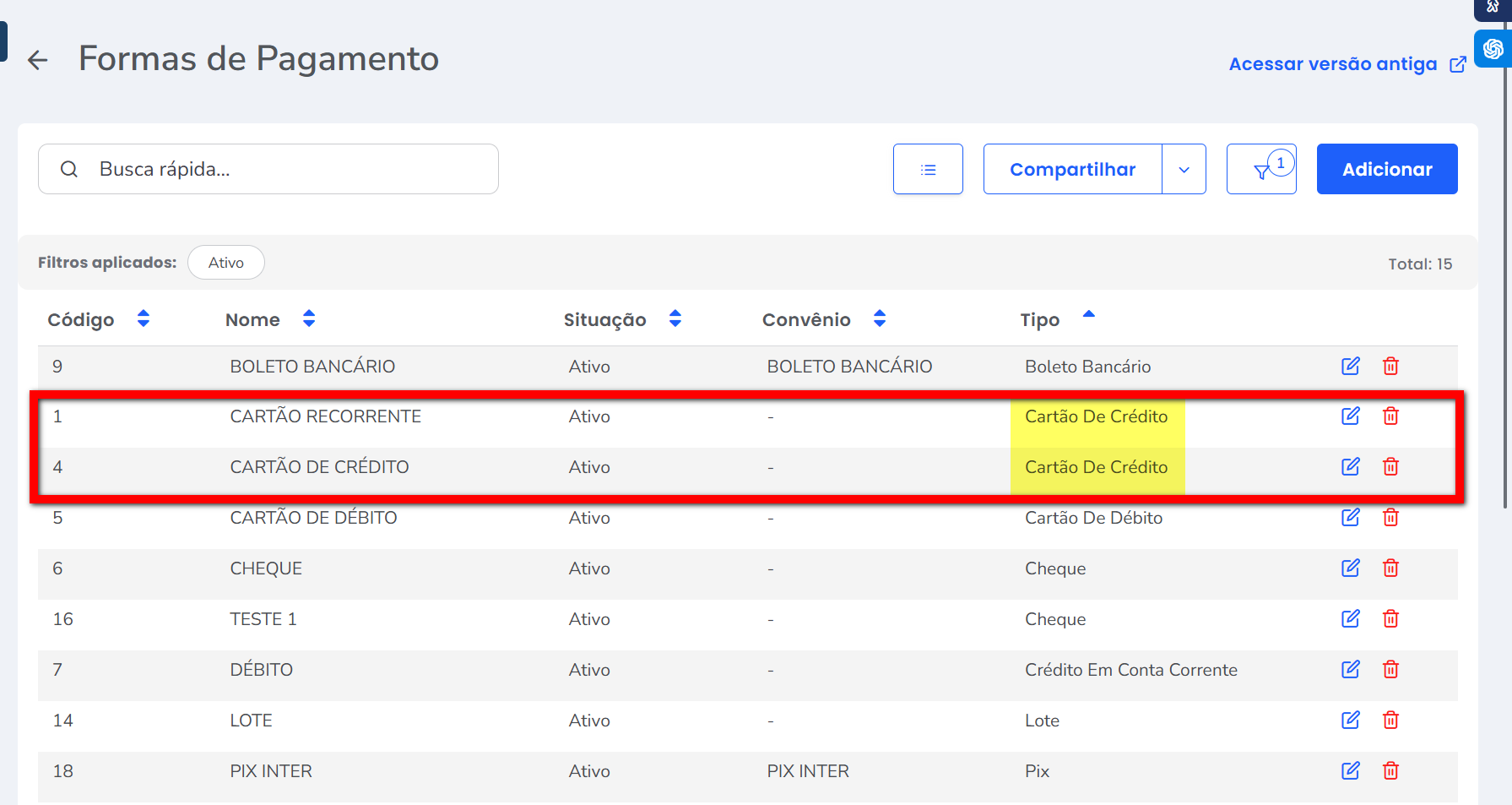Delete the CHEQUE payment method
The width and height of the screenshot is (1512, 805).
(x=1390, y=568)
